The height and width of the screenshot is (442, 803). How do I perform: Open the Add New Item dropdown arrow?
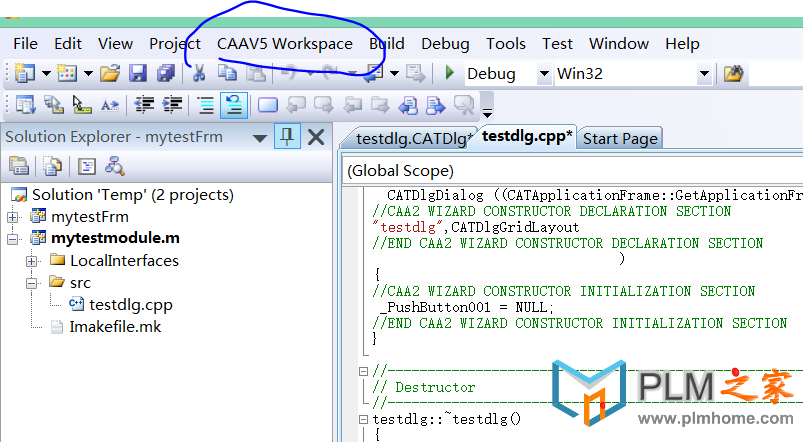[88, 74]
